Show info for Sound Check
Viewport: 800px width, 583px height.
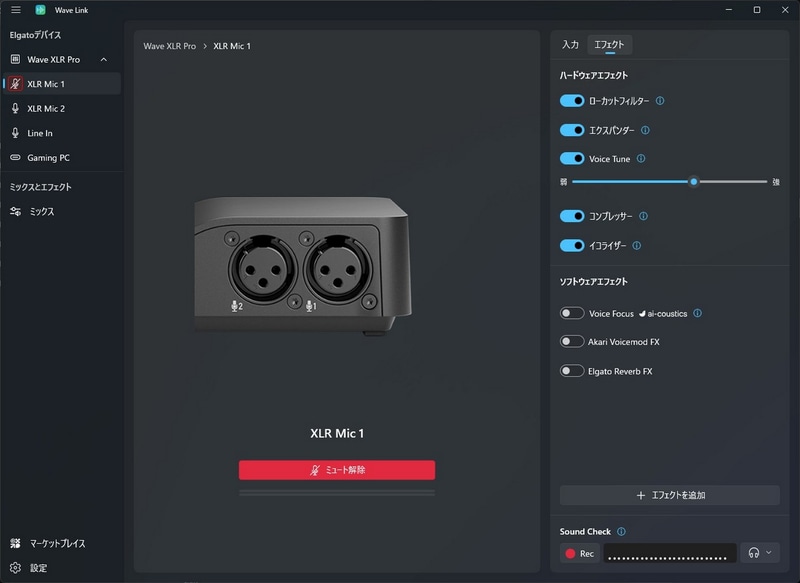click(x=621, y=531)
